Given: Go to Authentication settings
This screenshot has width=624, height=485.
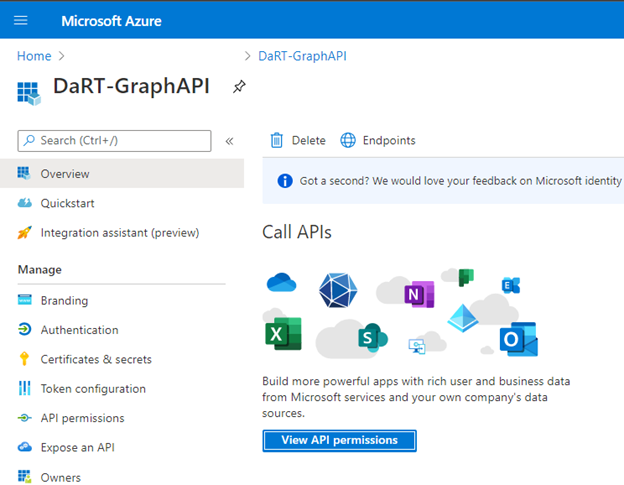Looking at the screenshot, I should 79,330.
